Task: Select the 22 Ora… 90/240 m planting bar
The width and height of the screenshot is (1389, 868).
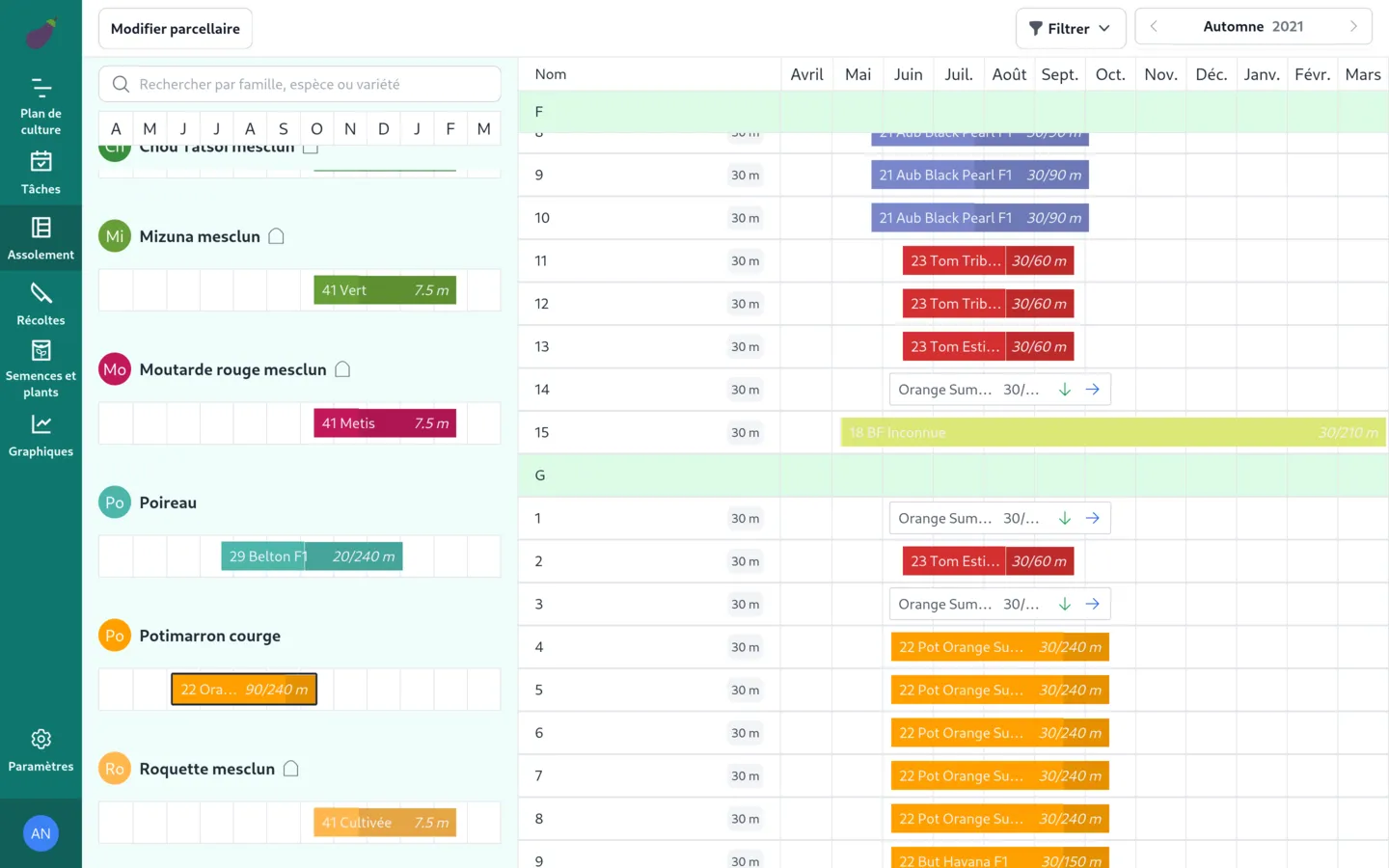Action: pos(244,690)
